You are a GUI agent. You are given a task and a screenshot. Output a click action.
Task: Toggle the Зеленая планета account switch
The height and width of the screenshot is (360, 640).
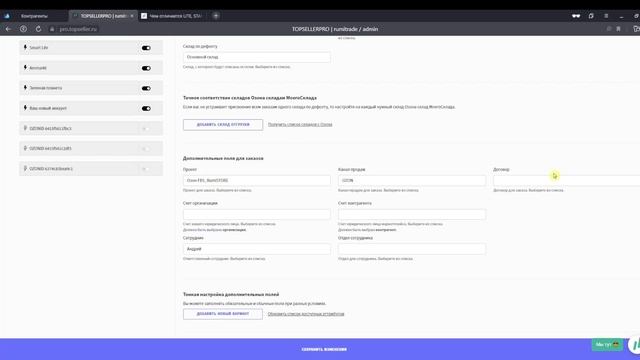(x=146, y=88)
